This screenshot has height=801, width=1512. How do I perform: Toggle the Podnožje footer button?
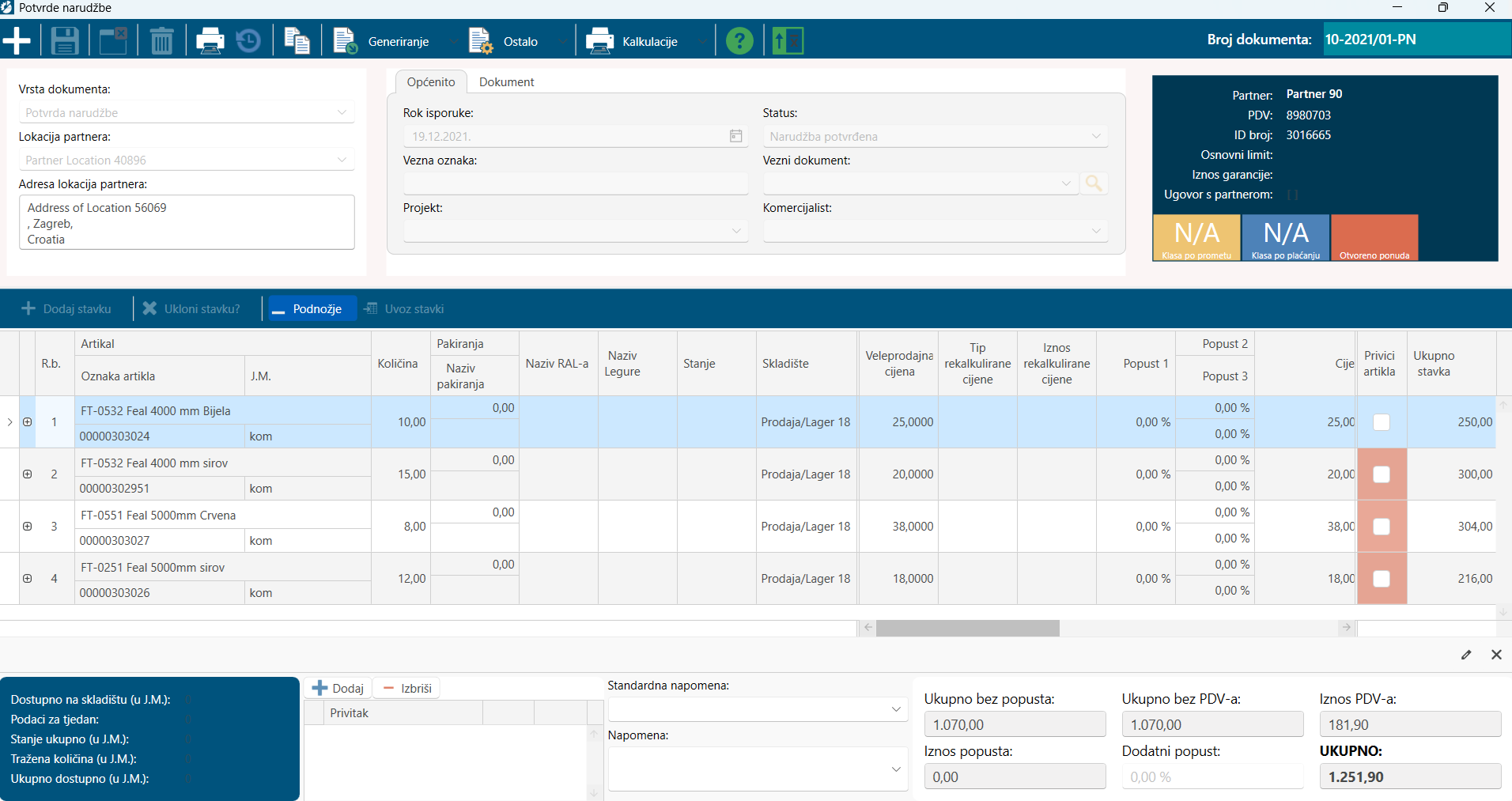[312, 308]
